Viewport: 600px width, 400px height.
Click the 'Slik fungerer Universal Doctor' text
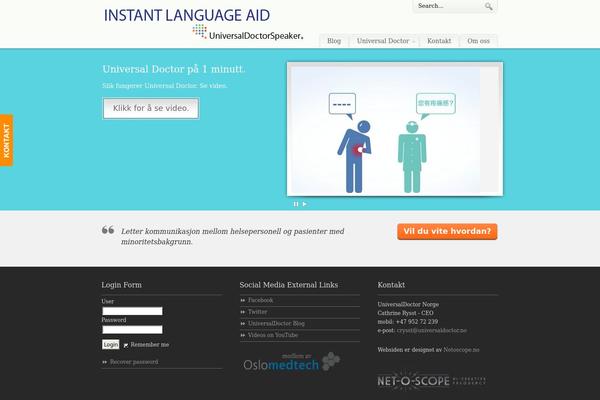[x=165, y=86]
